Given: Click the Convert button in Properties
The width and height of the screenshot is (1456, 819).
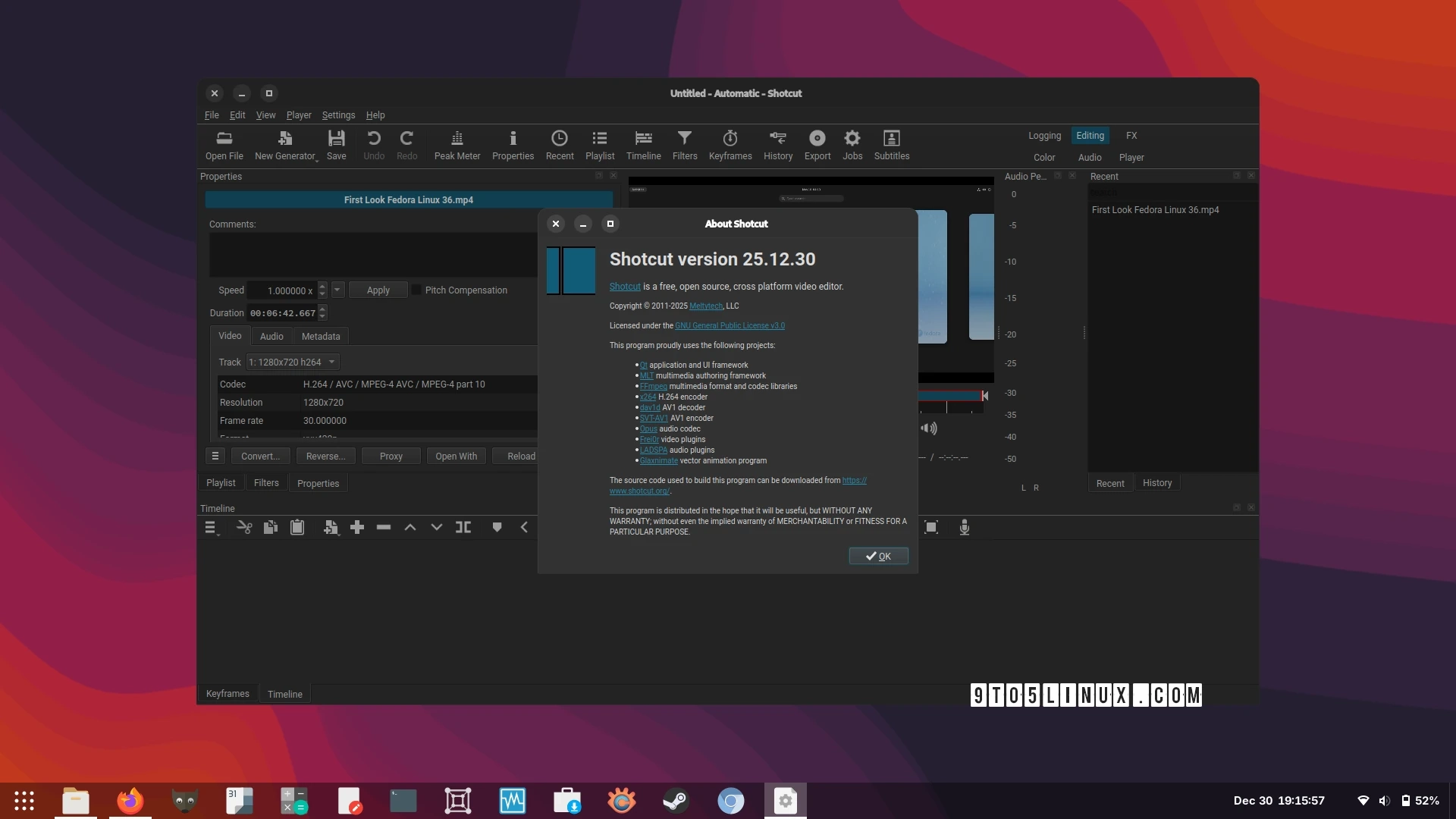Looking at the screenshot, I should tap(260, 456).
